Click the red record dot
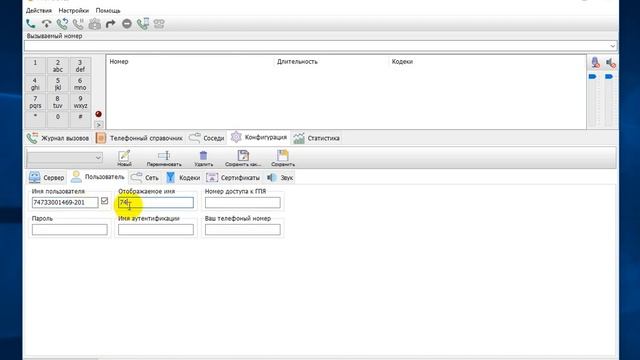 (x=98, y=114)
